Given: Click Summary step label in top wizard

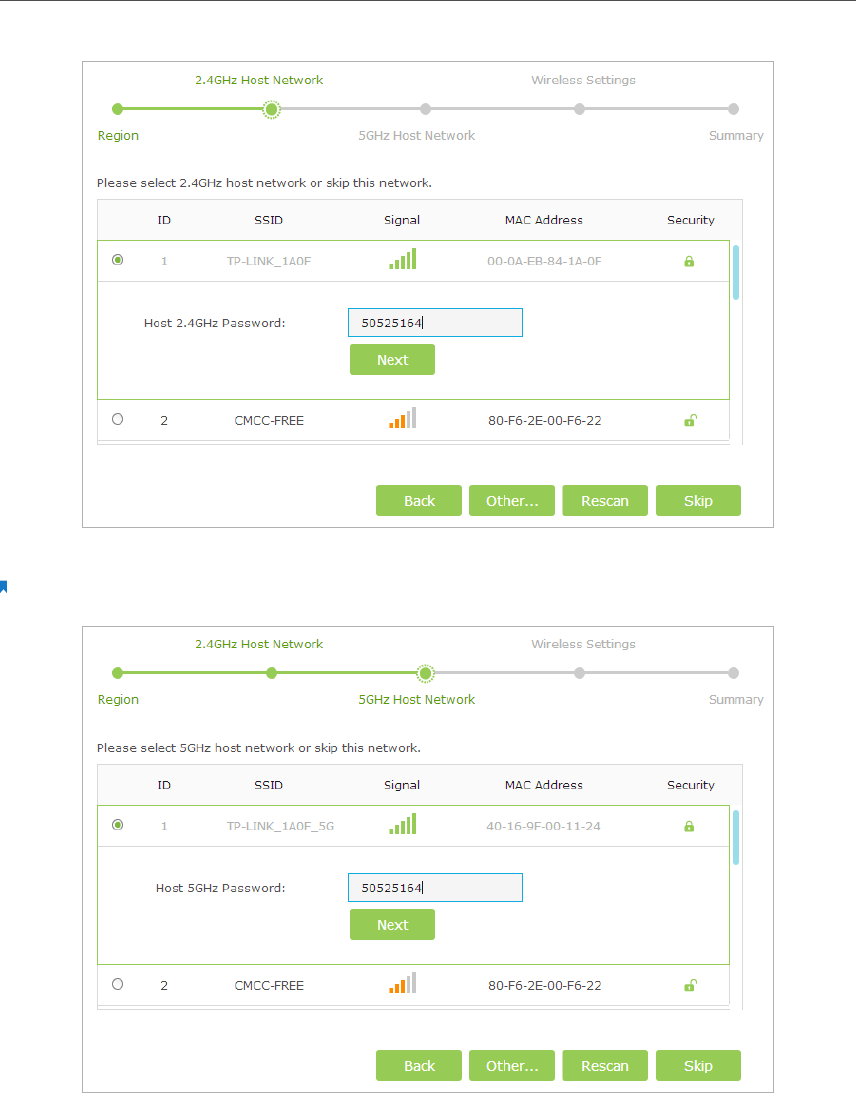Looking at the screenshot, I should pos(736,135).
